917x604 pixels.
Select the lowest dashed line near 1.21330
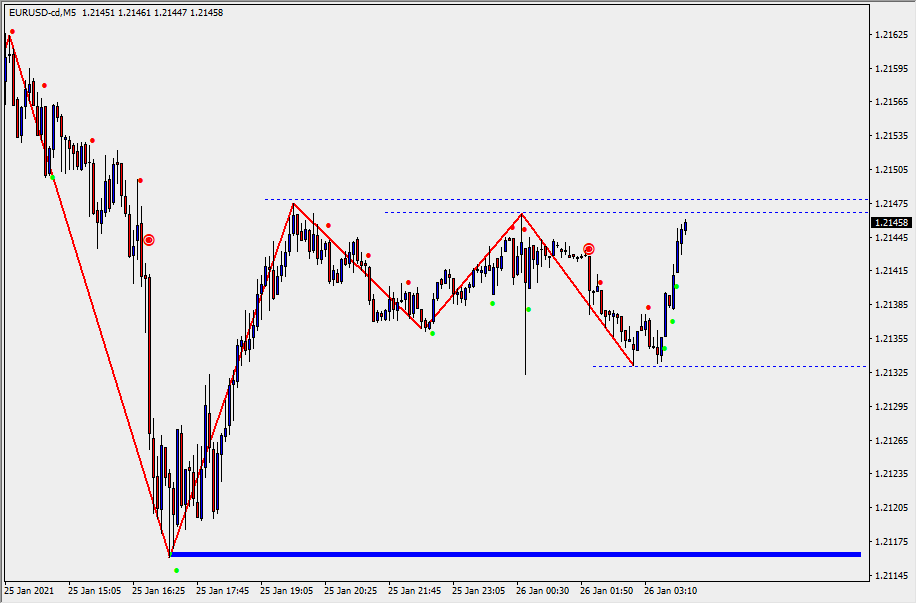730,367
